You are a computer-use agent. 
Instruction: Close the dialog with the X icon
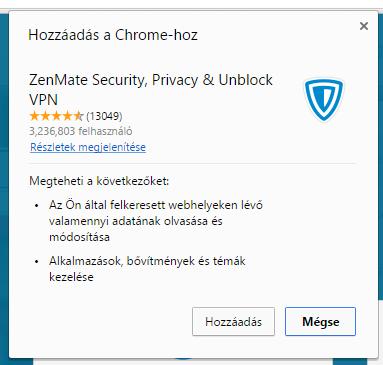(x=364, y=26)
